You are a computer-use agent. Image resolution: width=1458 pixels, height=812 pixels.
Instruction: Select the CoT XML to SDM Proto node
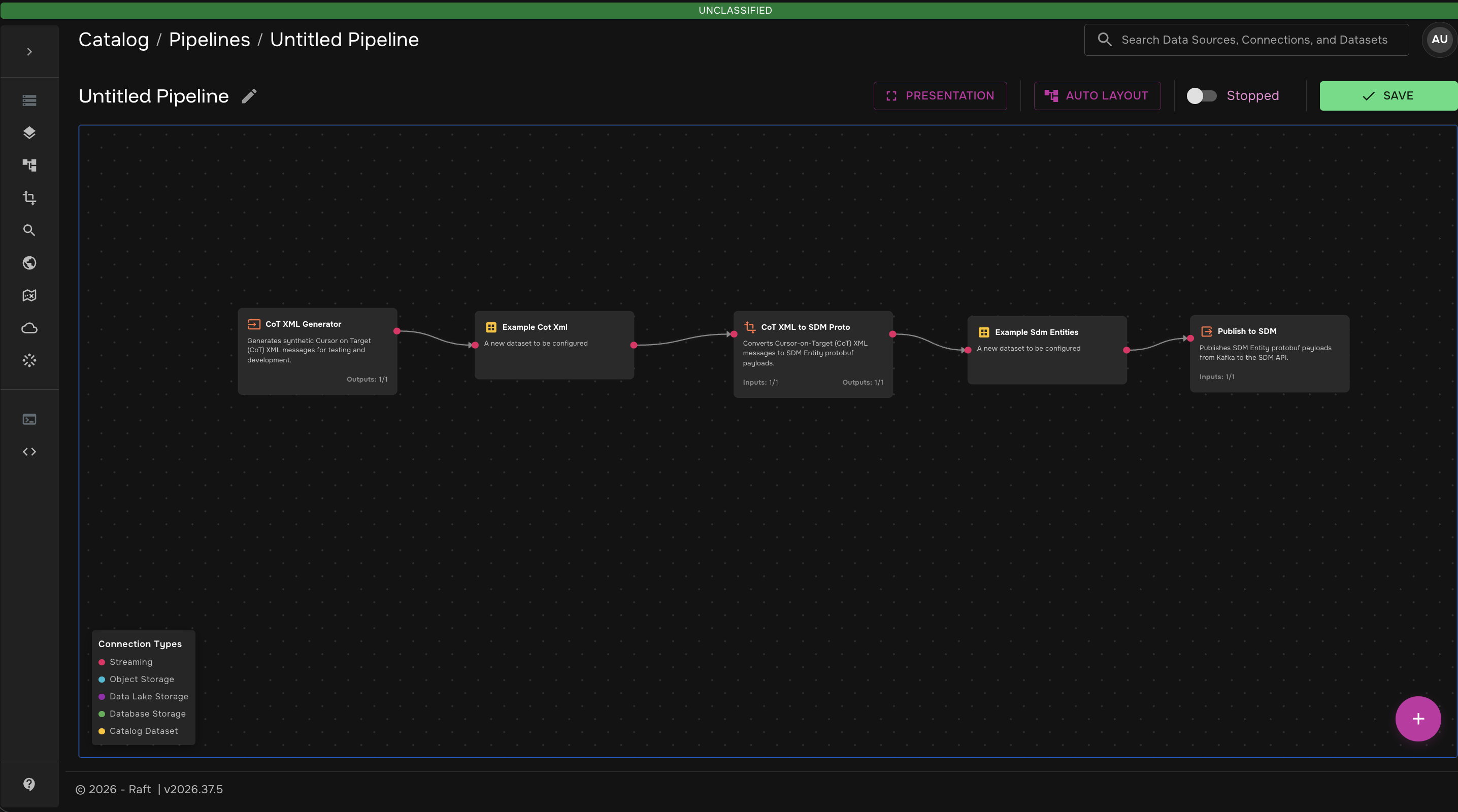(813, 354)
